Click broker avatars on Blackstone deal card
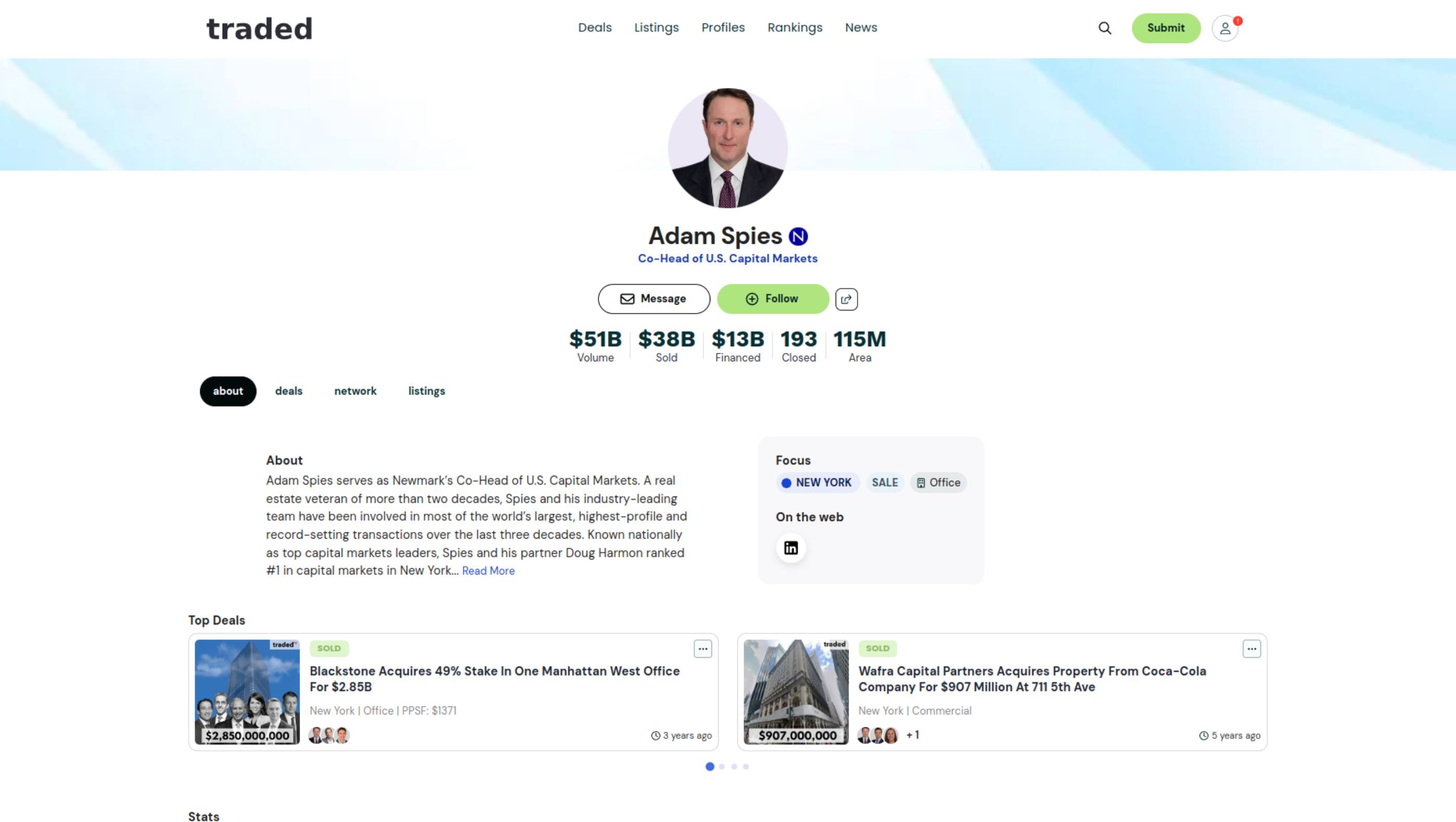The height and width of the screenshot is (822, 1456). click(329, 736)
